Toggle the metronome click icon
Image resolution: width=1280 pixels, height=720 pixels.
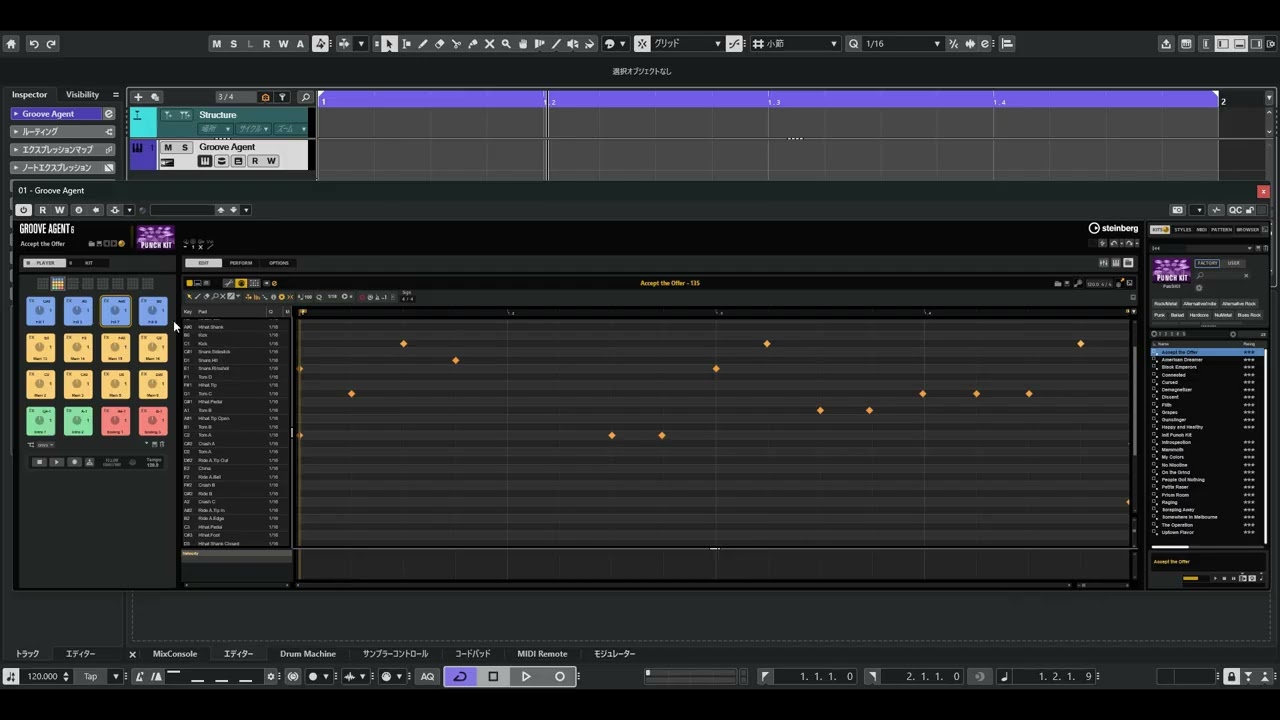139,677
